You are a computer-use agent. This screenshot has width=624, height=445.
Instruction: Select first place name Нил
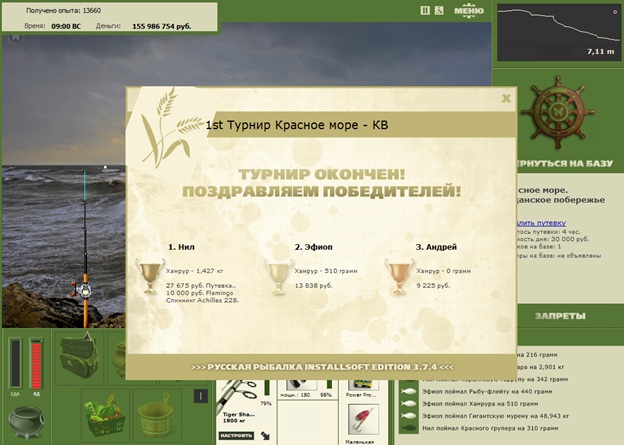[181, 247]
